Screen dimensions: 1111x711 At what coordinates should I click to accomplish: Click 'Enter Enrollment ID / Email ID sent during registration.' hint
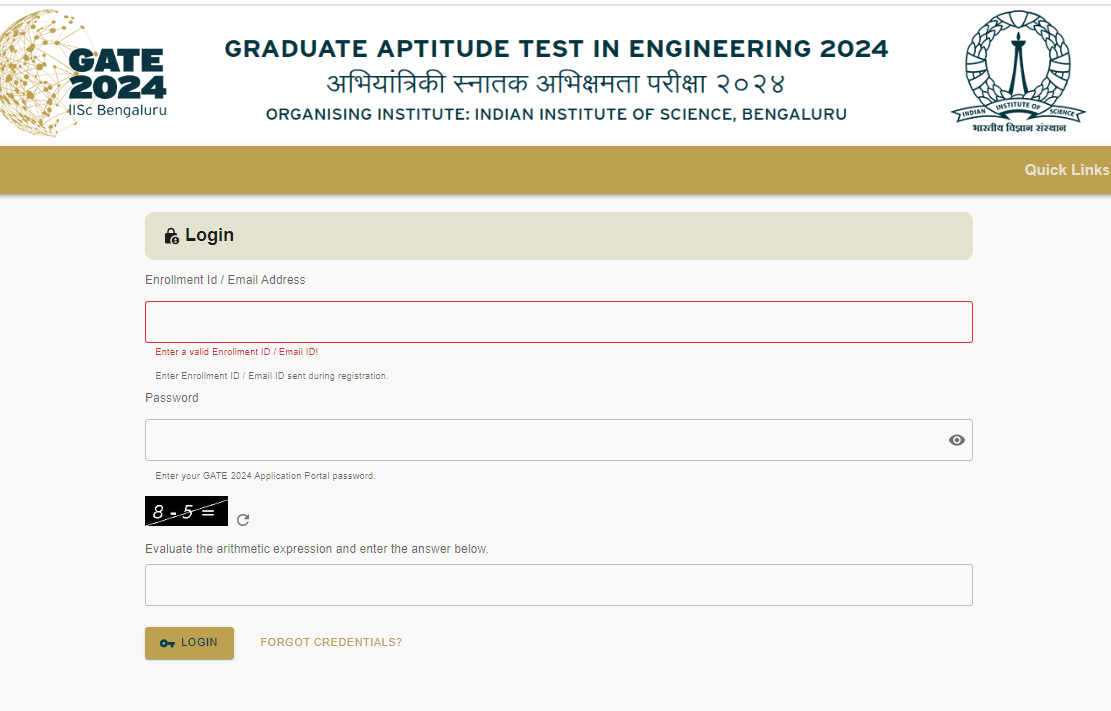tap(271, 376)
